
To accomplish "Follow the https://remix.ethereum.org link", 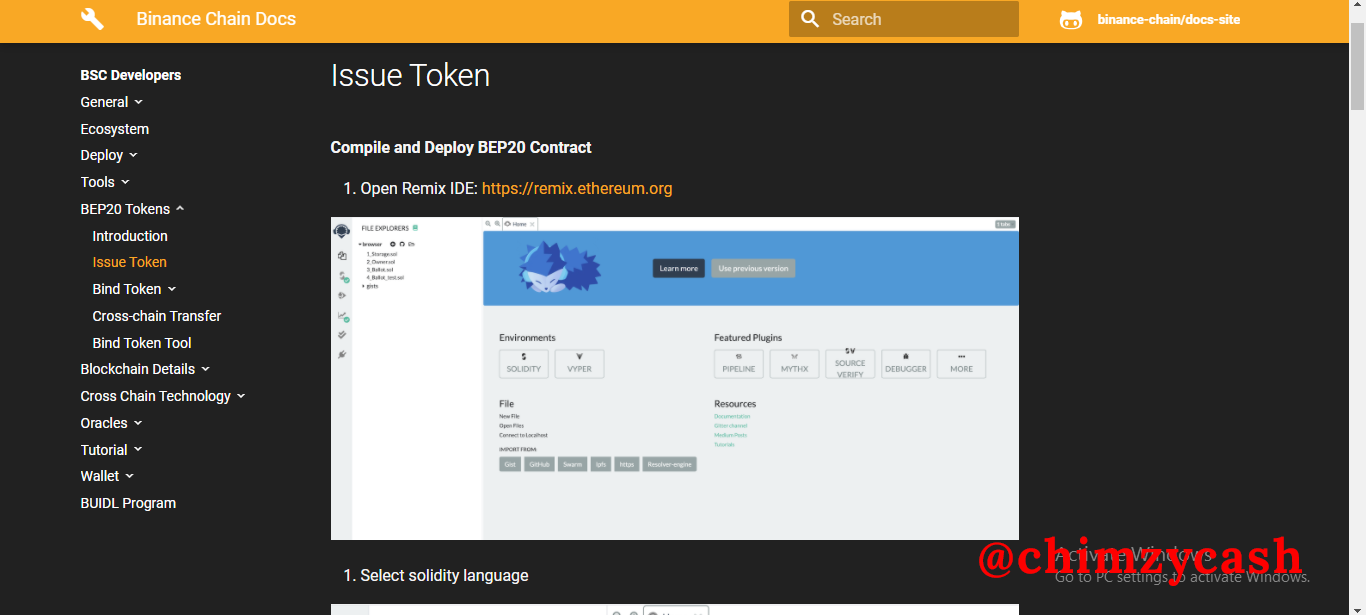I will (x=577, y=188).
